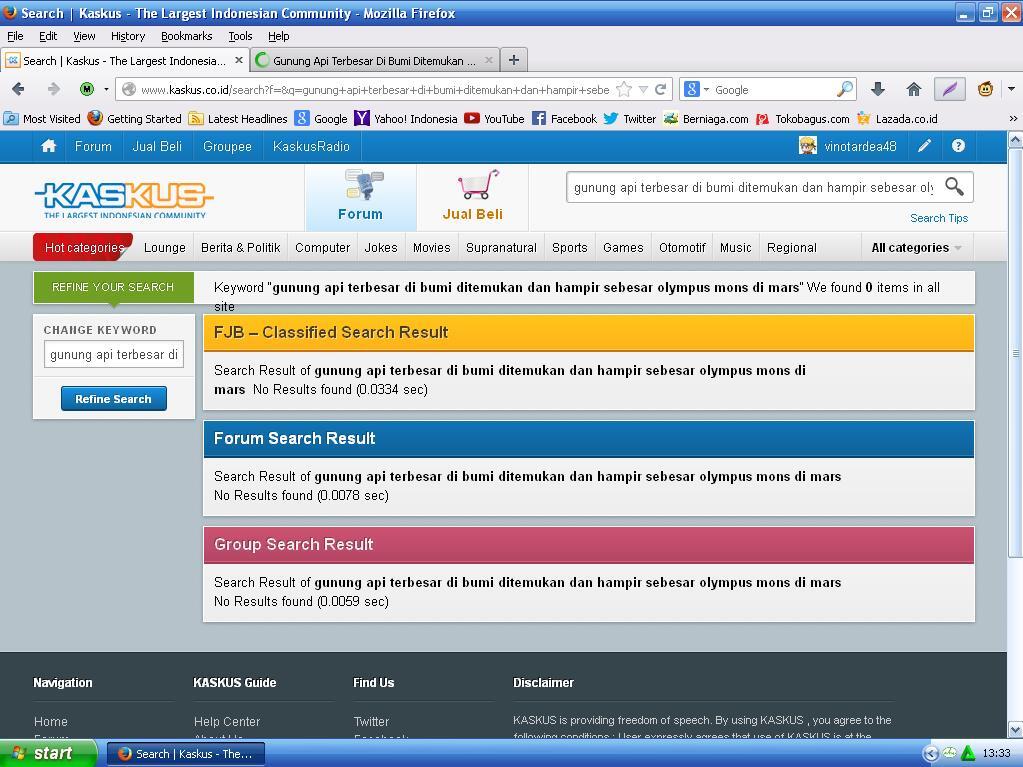The width and height of the screenshot is (1023, 767).
Task: Switch to Gunung Api Terbesar tab
Action: click(x=374, y=61)
